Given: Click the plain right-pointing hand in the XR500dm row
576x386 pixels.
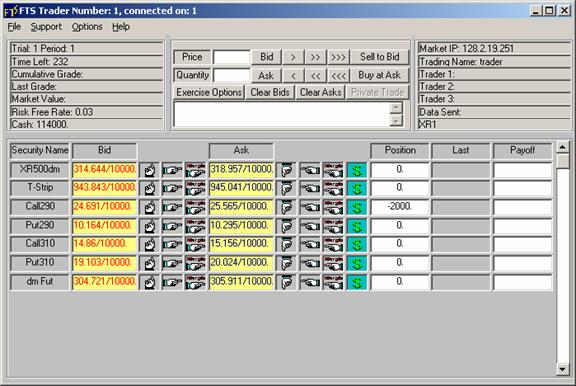Looking at the screenshot, I should (x=172, y=170).
